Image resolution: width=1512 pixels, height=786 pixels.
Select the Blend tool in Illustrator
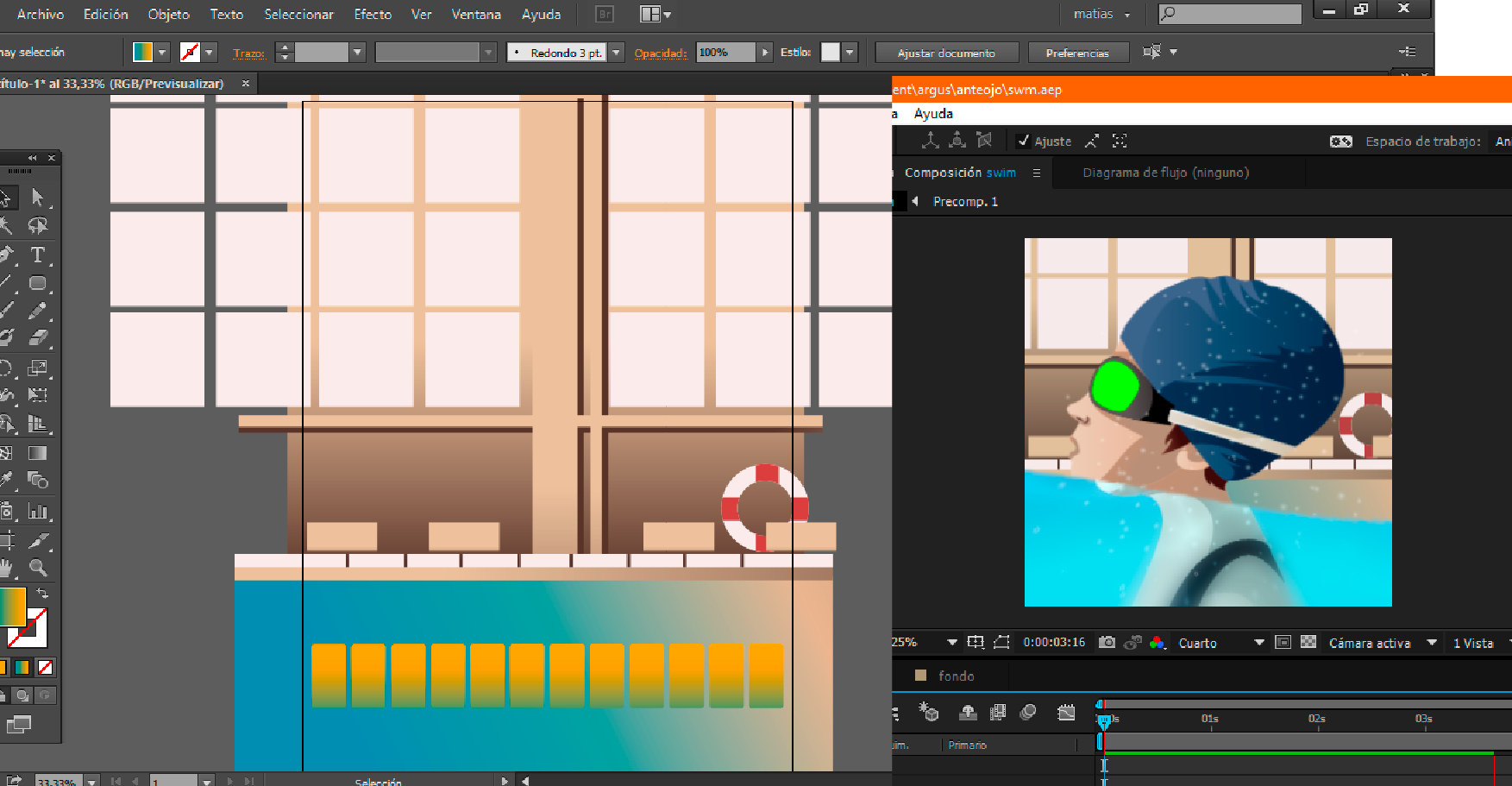(x=37, y=480)
